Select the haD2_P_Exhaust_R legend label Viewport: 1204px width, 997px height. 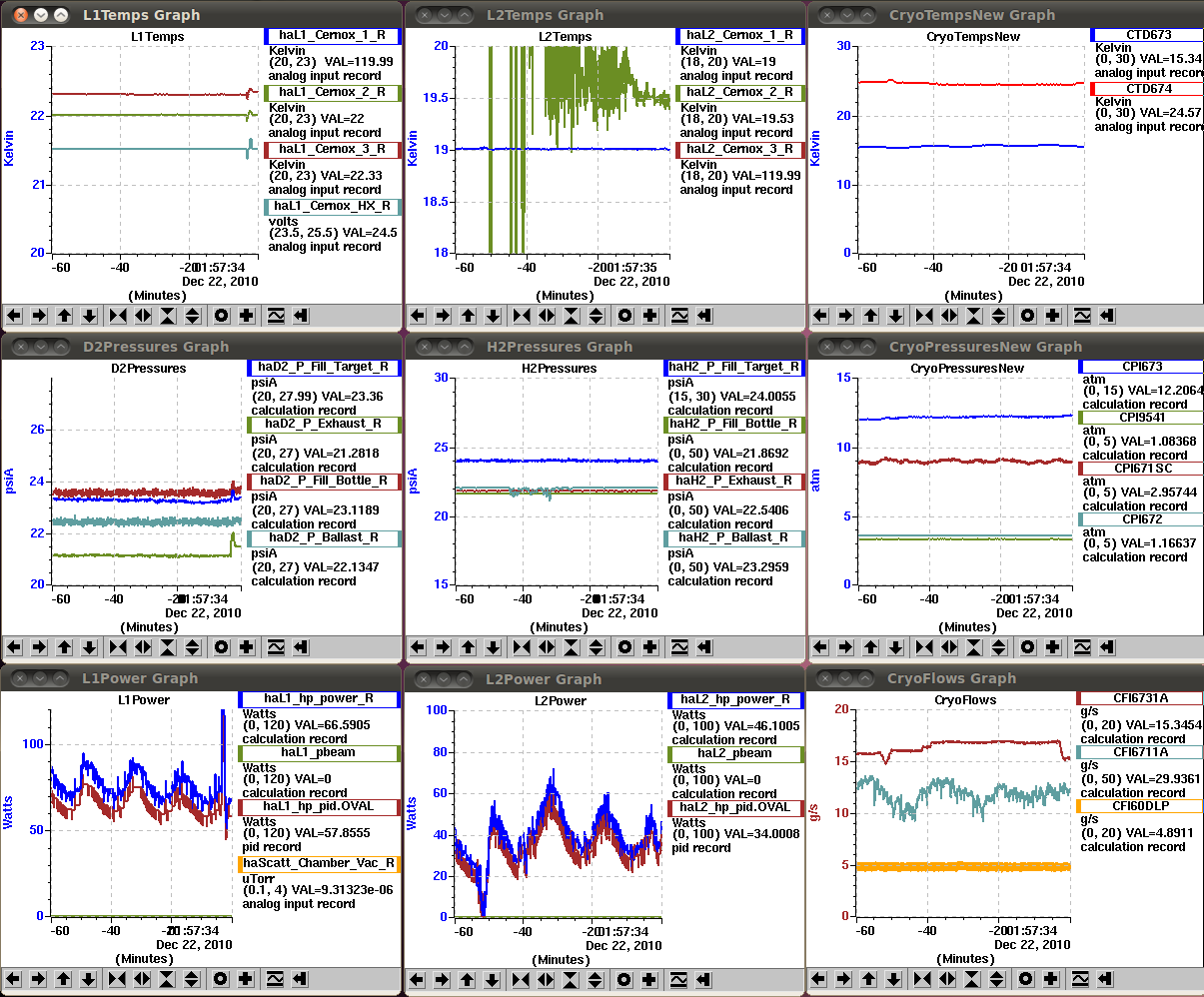click(324, 424)
